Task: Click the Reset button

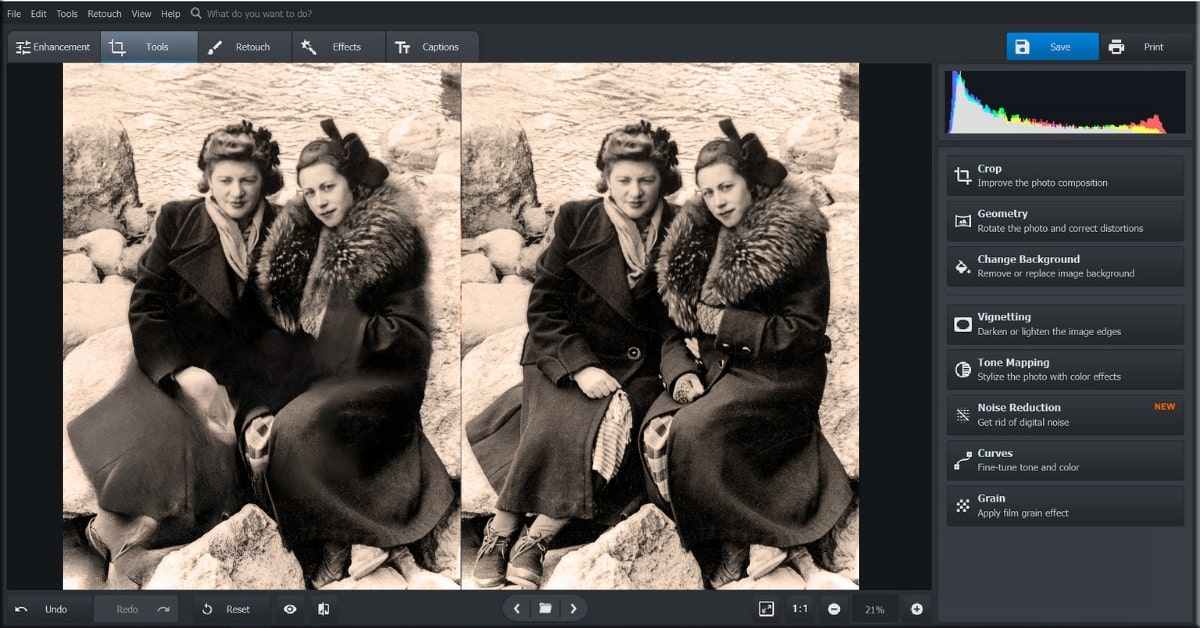Action: [x=232, y=609]
